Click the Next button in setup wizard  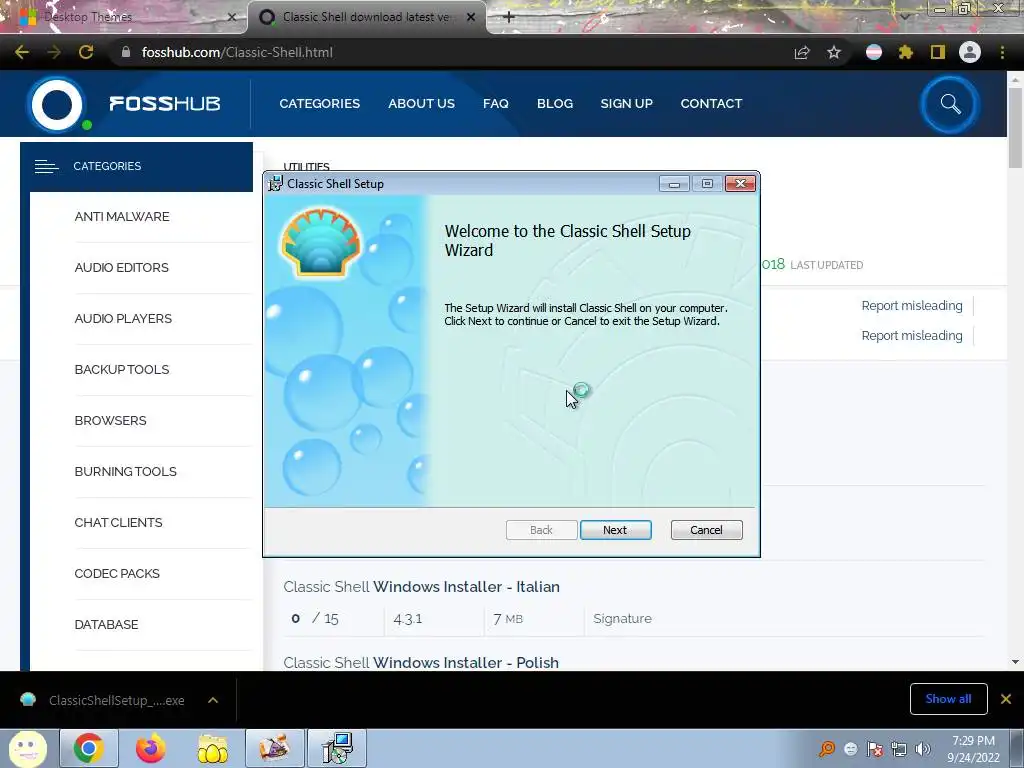[x=615, y=530]
